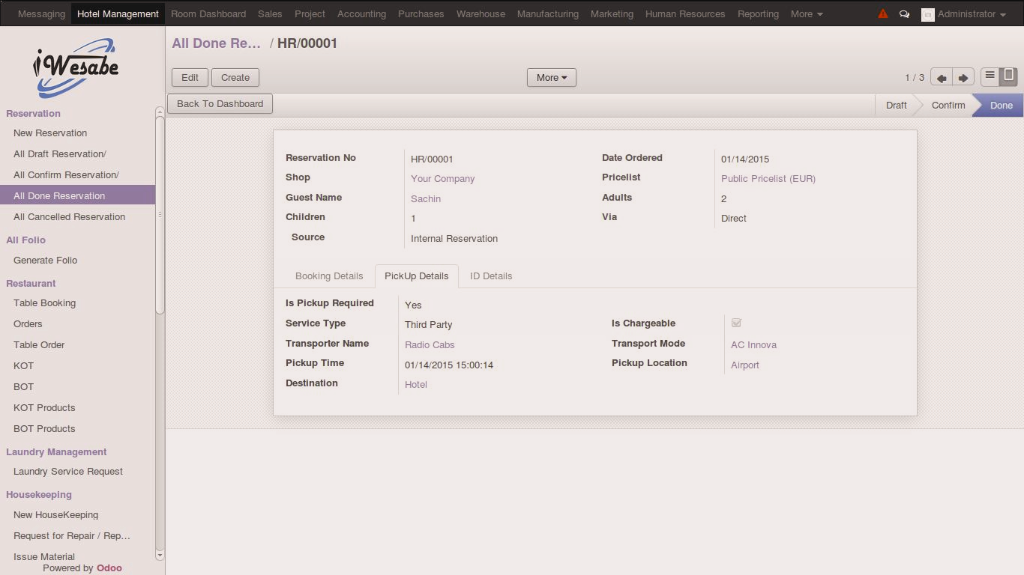Open the Room Dashboard menu
Screen dimensions: 1024x575
click(208, 14)
